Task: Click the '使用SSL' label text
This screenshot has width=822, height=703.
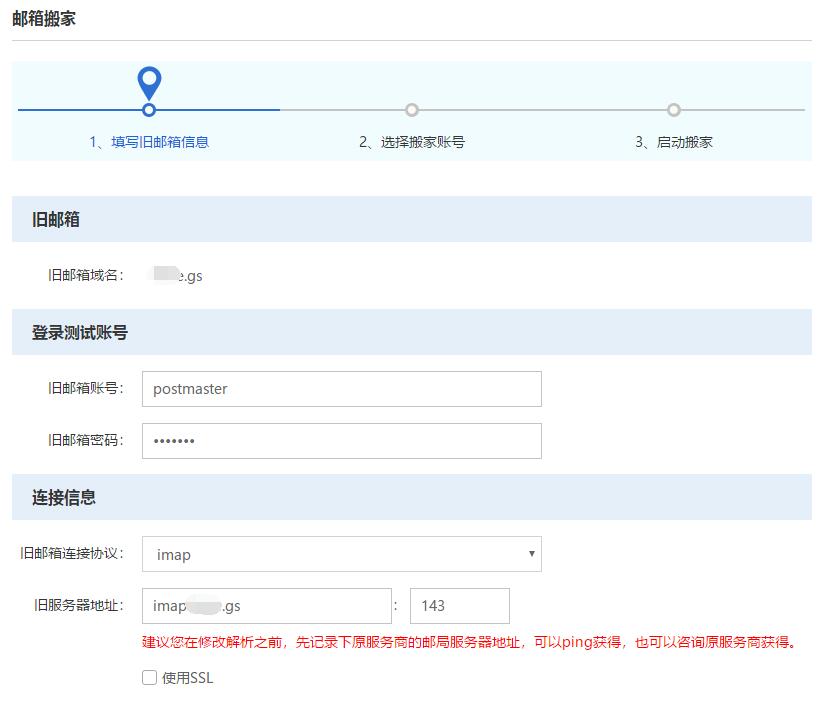Action: [188, 678]
